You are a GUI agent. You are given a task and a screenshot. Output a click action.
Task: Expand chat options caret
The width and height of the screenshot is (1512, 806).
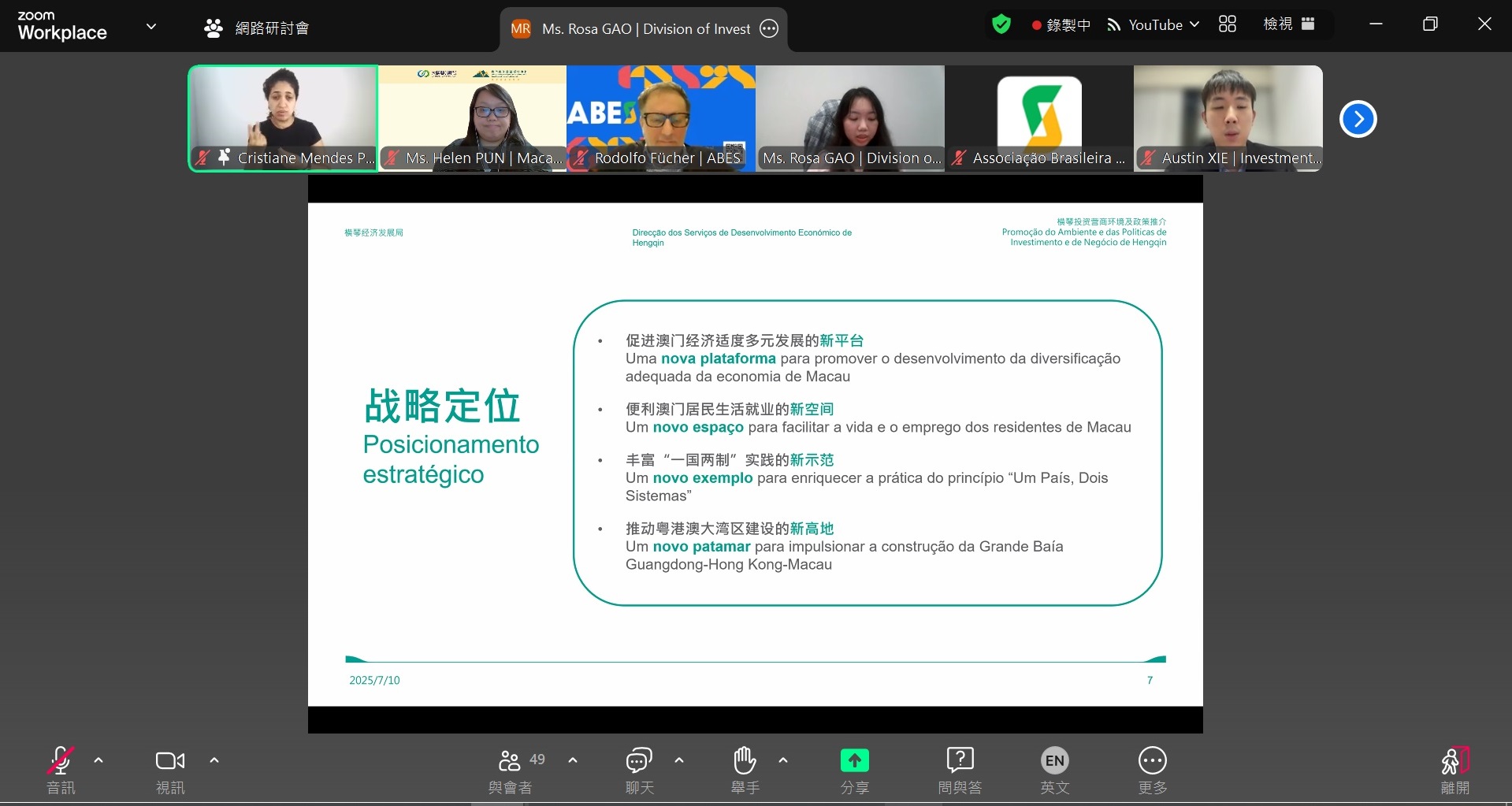679,760
